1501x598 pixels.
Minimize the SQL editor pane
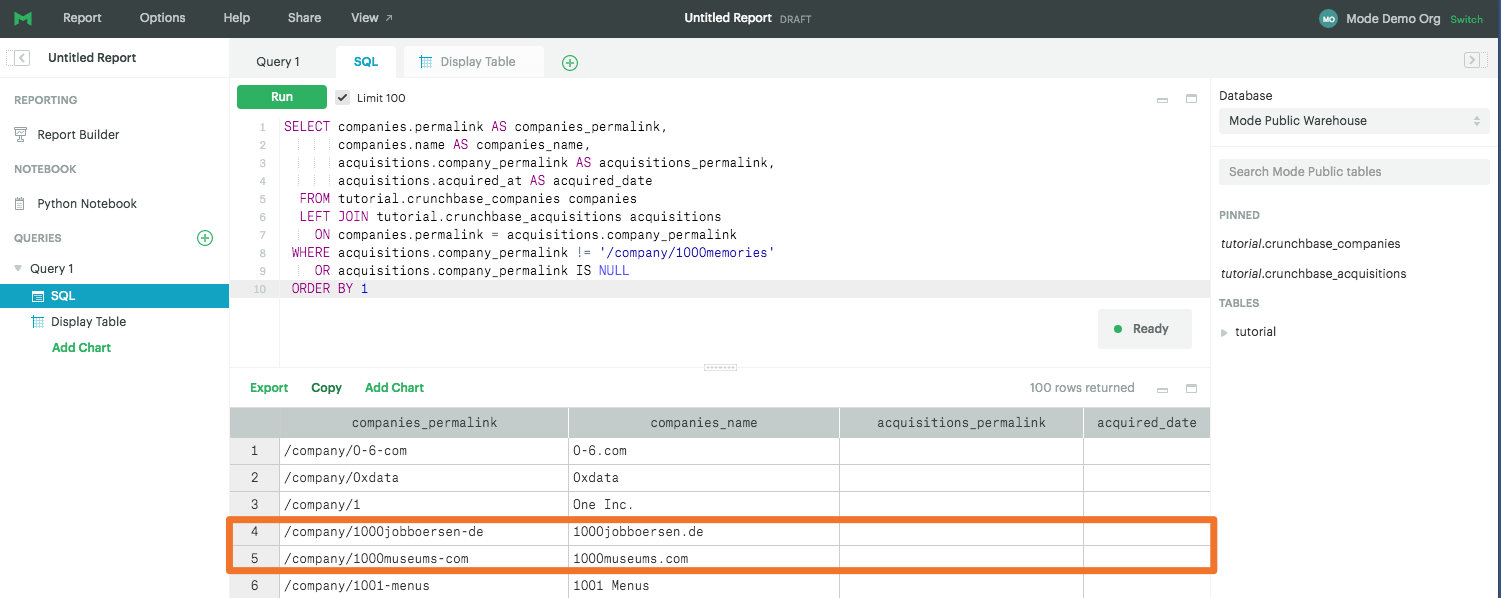(x=1162, y=99)
